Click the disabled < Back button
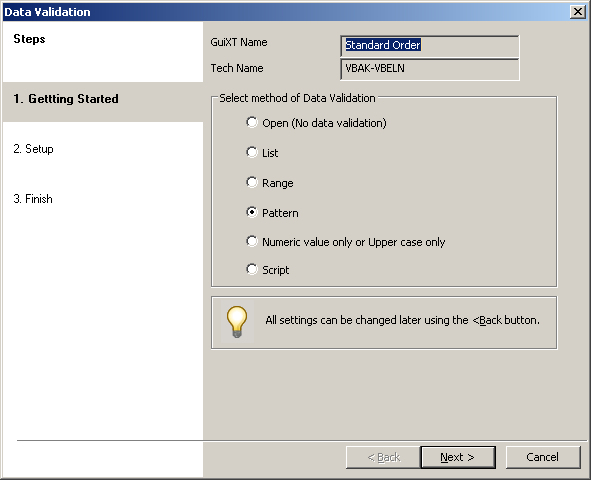Screen dimensions: 591x480 tap(383, 457)
